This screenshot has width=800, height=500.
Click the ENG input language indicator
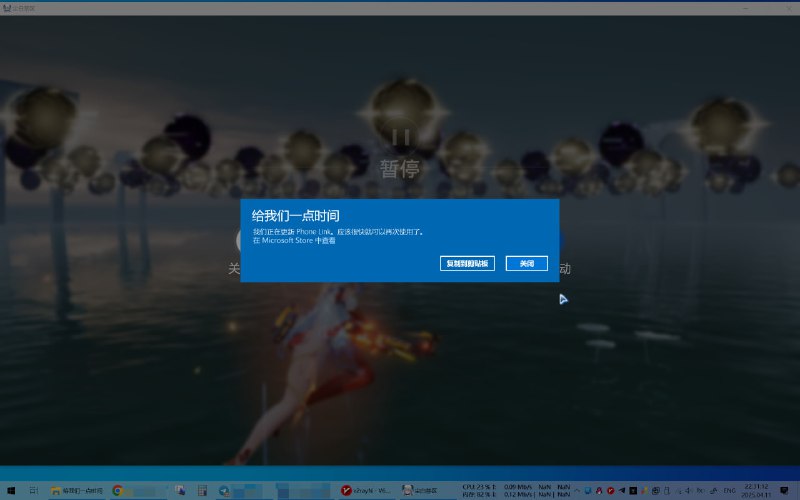coord(730,490)
